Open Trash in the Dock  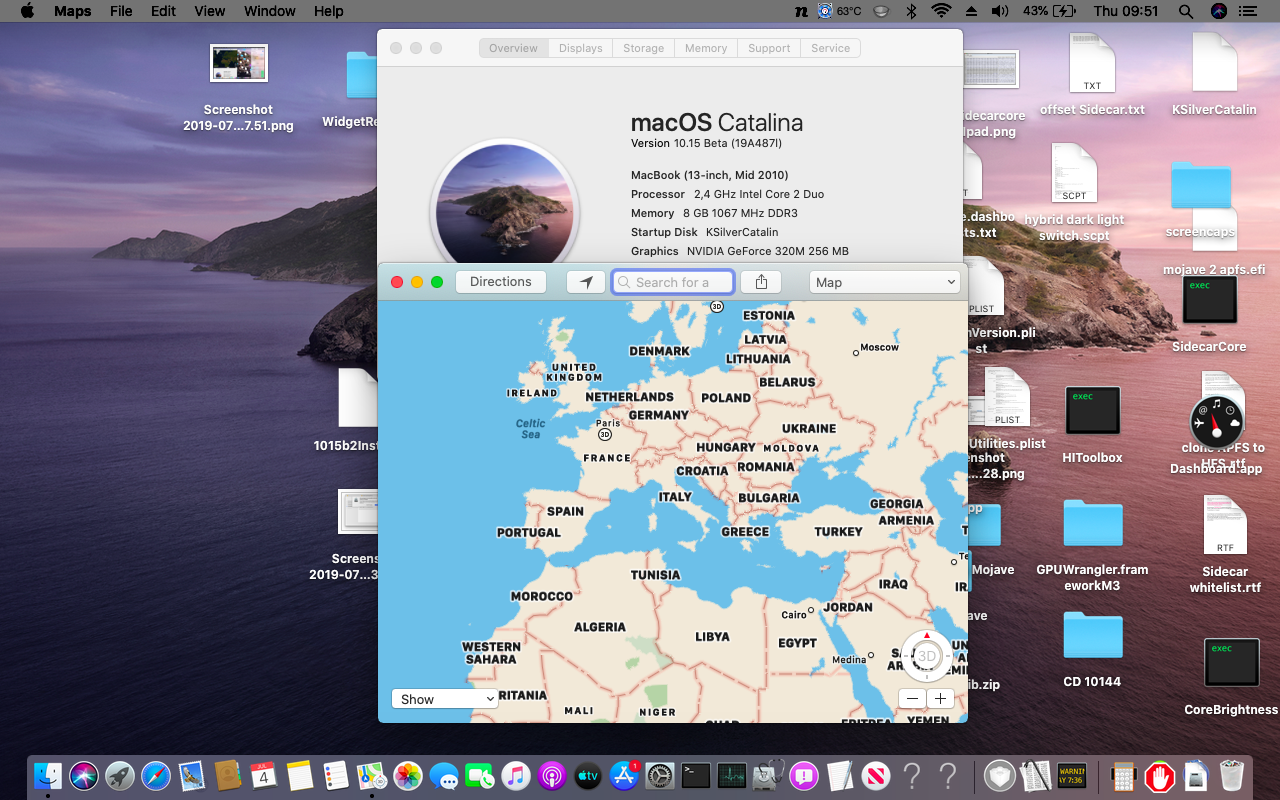(1232, 775)
